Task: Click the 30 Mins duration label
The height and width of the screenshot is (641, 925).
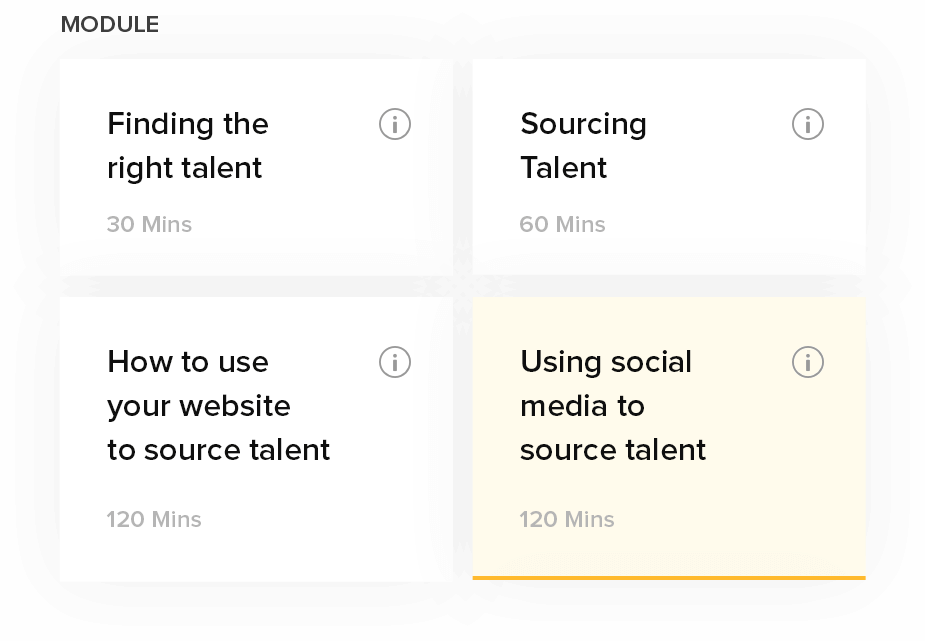Action: (x=149, y=225)
